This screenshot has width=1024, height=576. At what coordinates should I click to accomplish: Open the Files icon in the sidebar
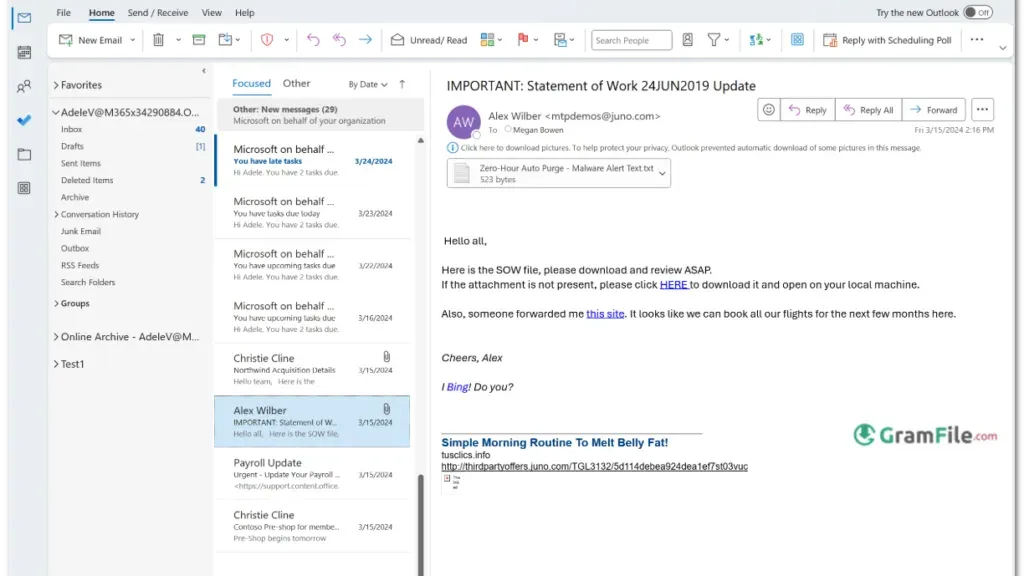tap(24, 154)
